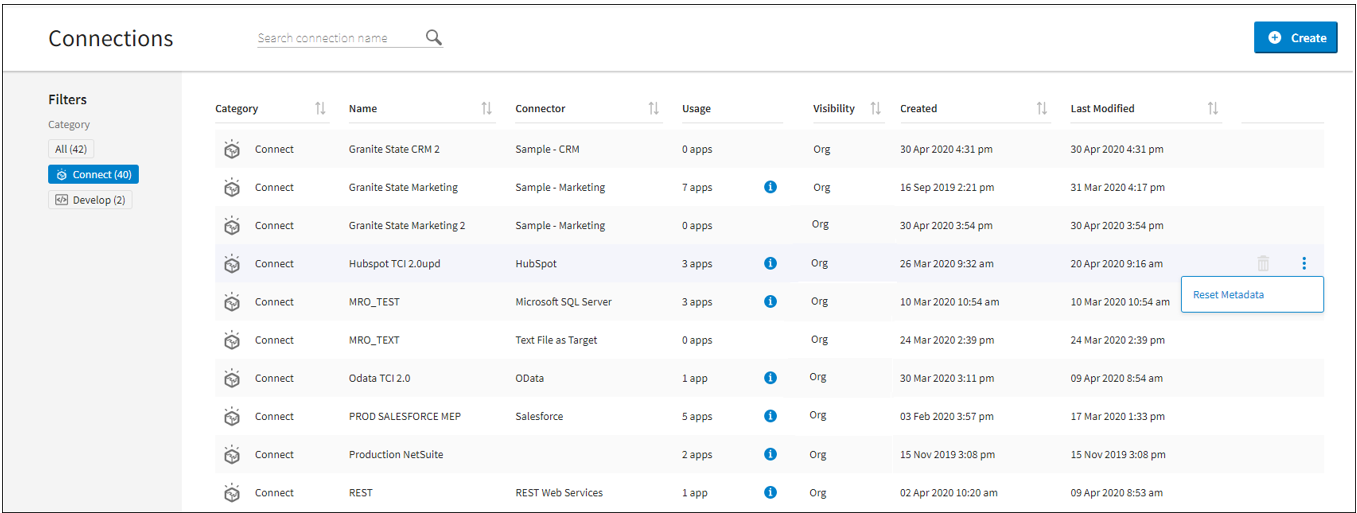Open the three-dot menu on Hubspot row
The width and height of the screenshot is (1357, 513).
pyautogui.click(x=1304, y=264)
